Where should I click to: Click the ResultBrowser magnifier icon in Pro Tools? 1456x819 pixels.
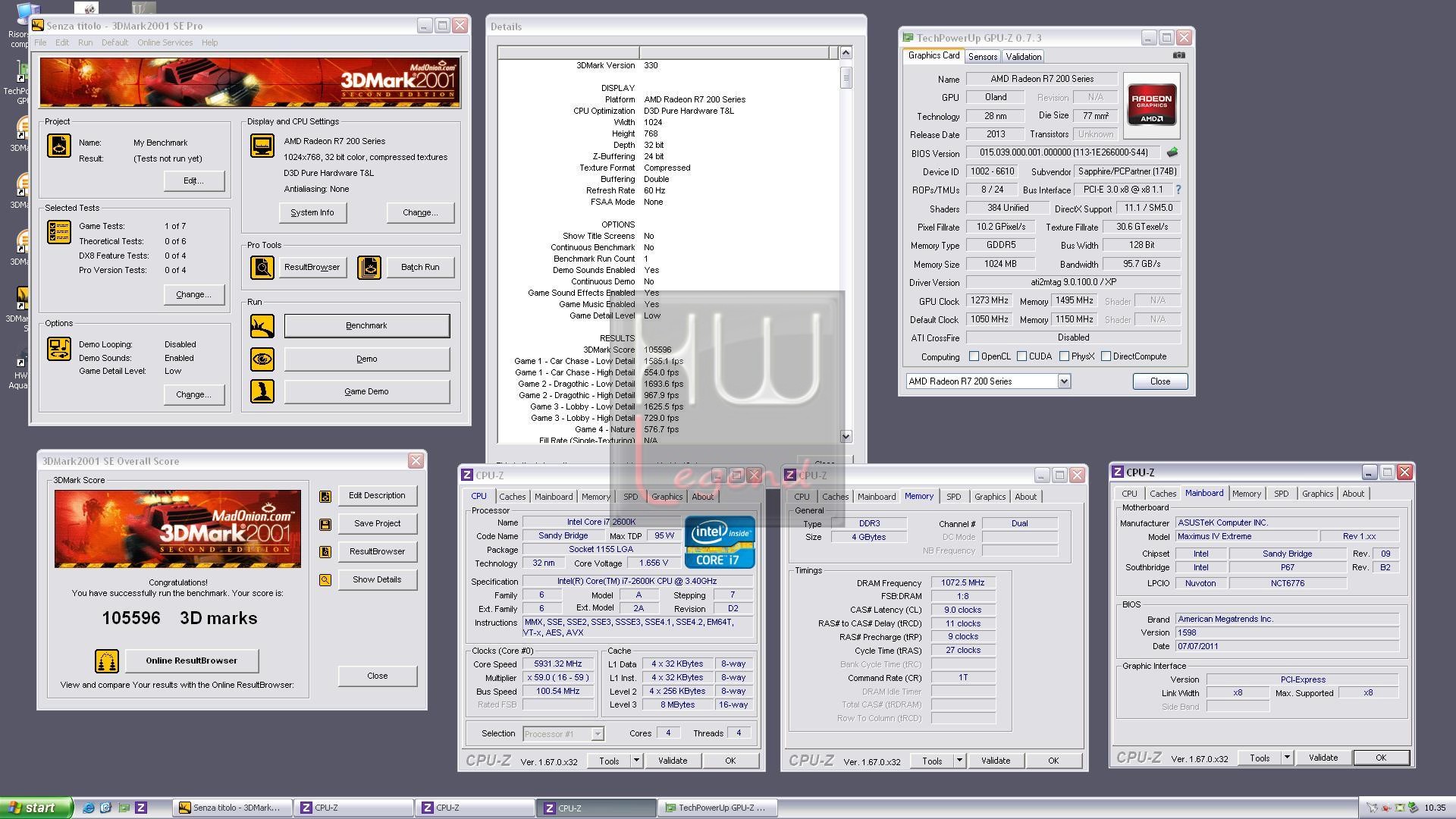click(262, 267)
